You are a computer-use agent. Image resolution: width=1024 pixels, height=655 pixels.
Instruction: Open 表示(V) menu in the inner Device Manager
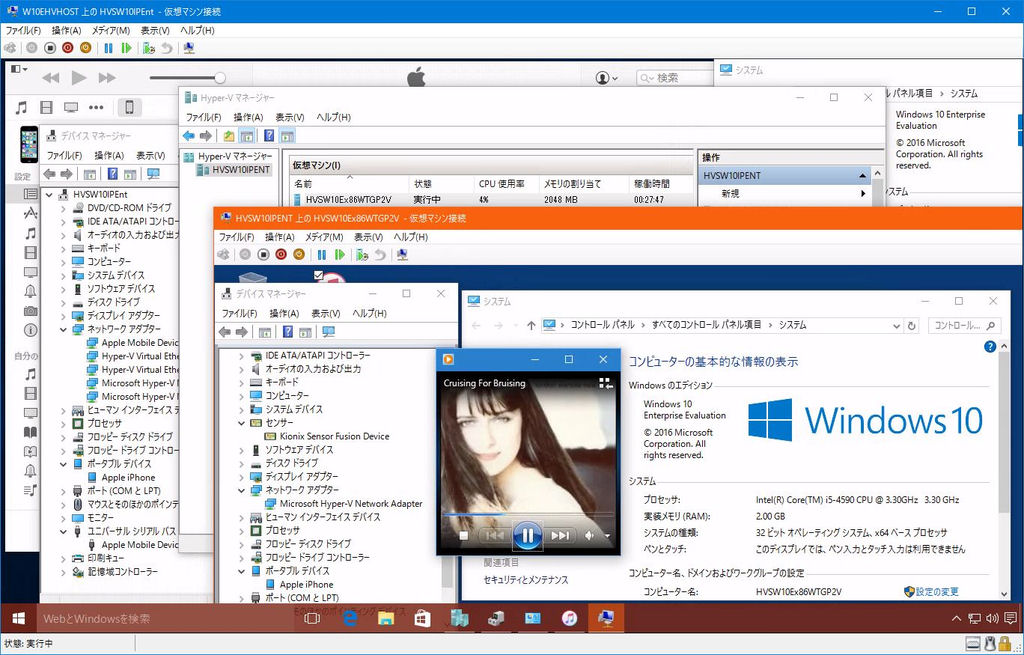(325, 313)
